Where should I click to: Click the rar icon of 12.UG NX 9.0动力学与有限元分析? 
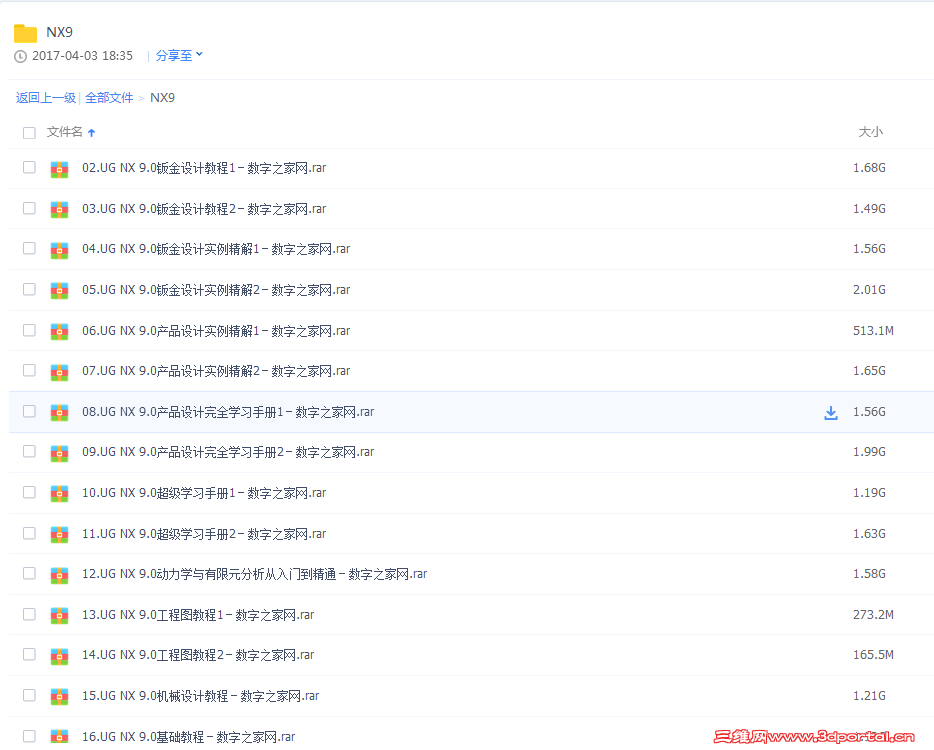coord(59,575)
